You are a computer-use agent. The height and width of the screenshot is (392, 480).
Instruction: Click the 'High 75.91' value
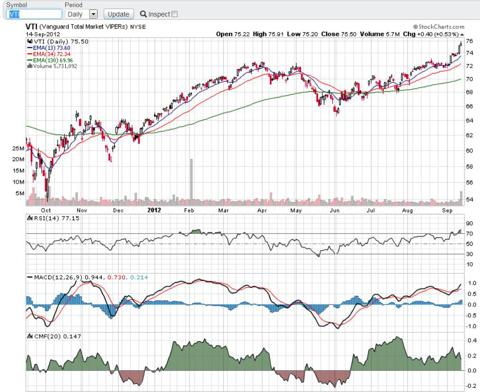(268, 34)
